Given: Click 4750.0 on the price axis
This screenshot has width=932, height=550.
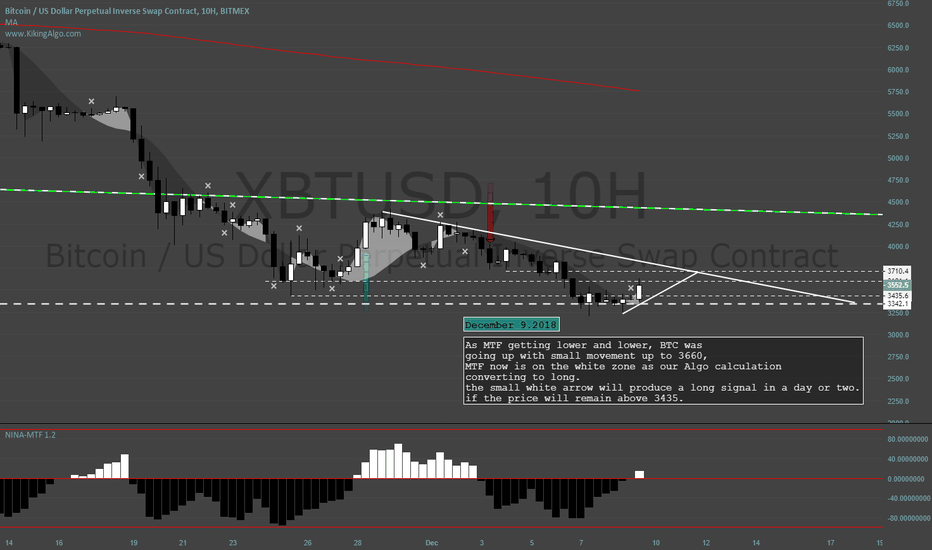Looking at the screenshot, I should [x=898, y=180].
